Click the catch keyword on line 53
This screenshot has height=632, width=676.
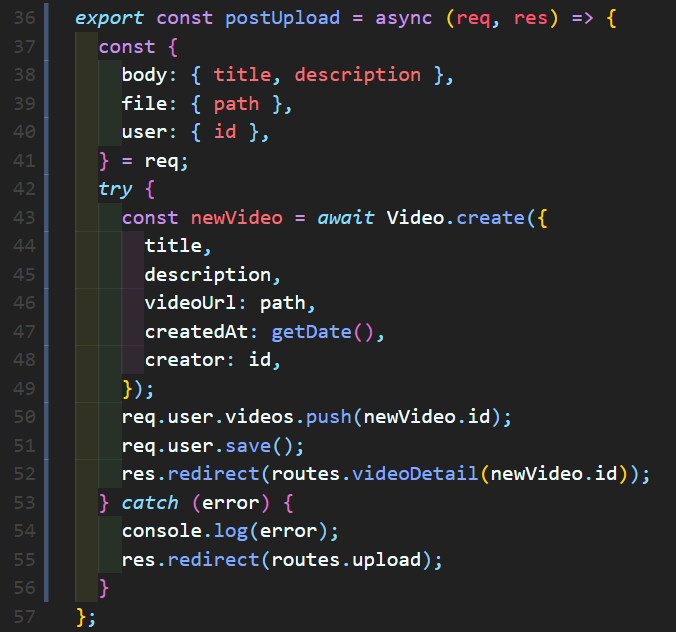click(x=150, y=503)
